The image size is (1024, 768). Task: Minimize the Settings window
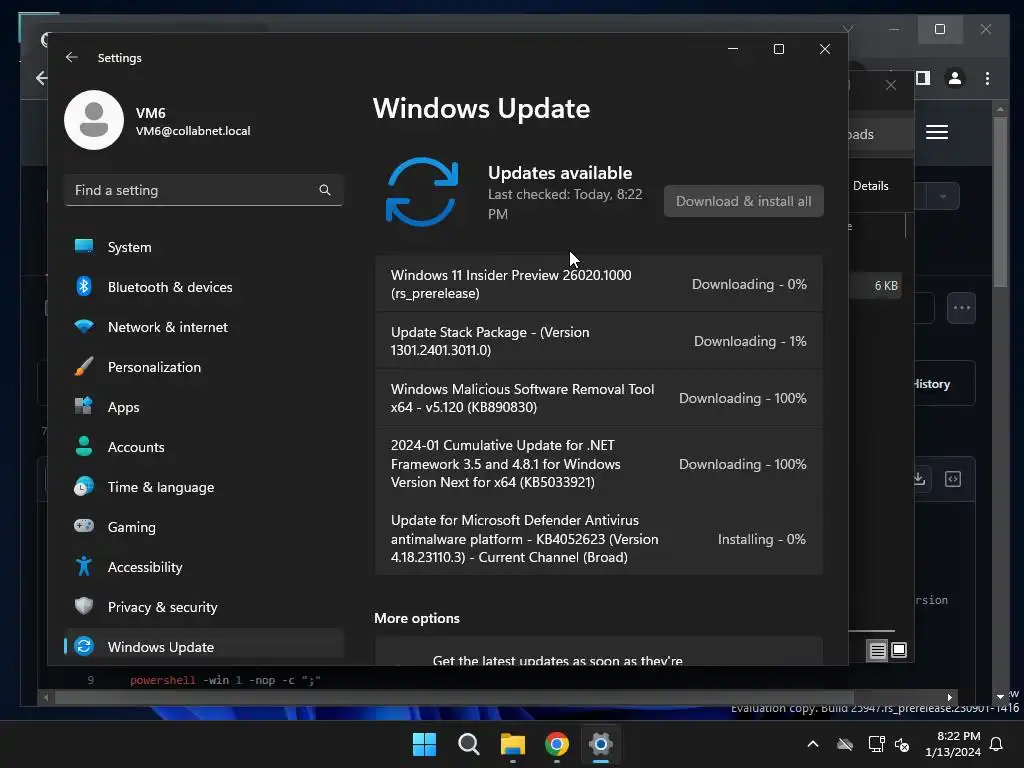click(733, 49)
